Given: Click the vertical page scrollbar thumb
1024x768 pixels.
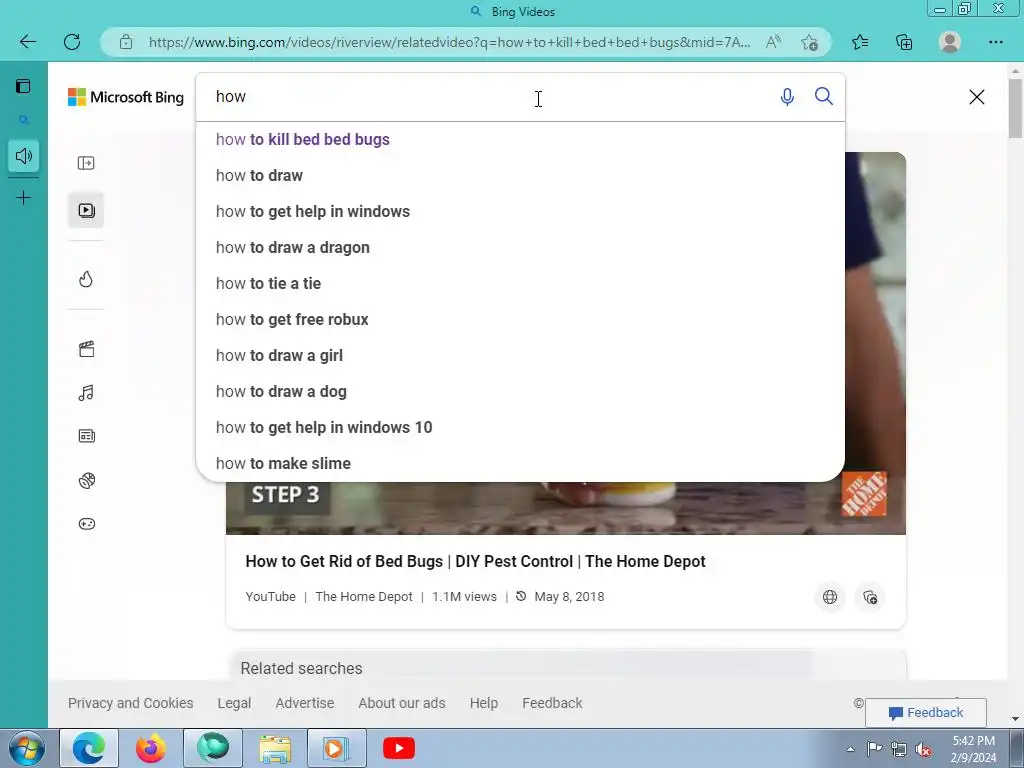Looking at the screenshot, I should click(1016, 108).
